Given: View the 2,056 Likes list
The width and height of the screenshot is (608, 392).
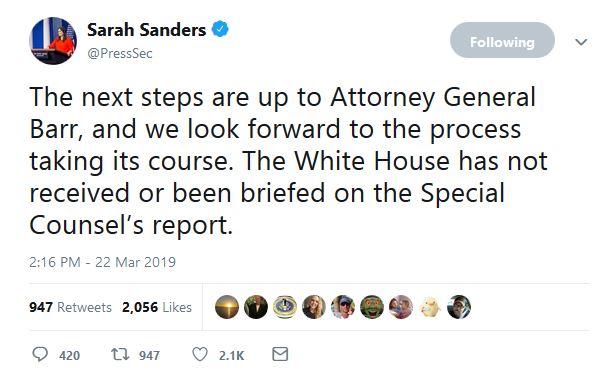Looking at the screenshot, I should [157, 307].
